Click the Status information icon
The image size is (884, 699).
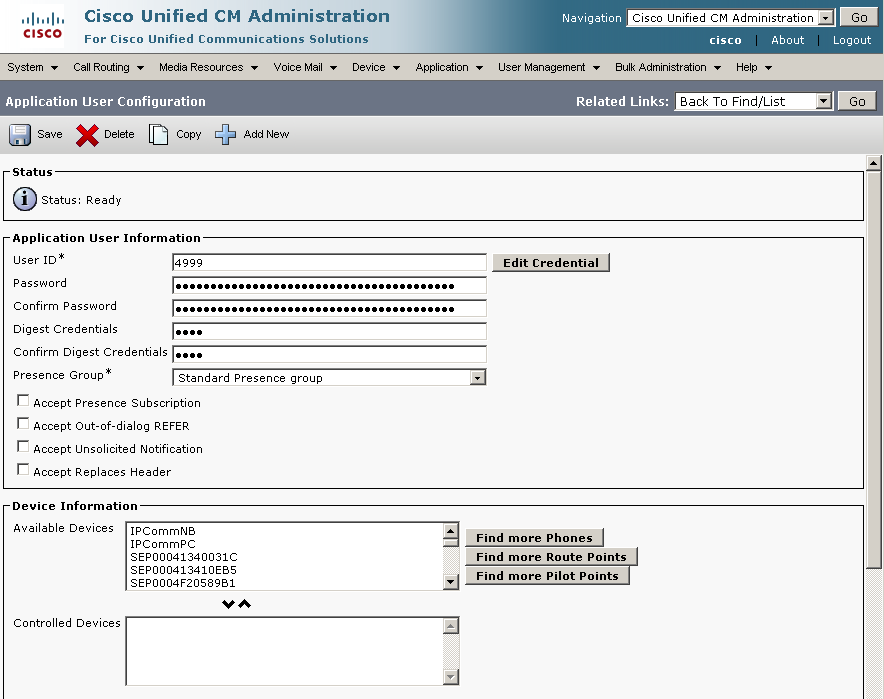coord(25,200)
